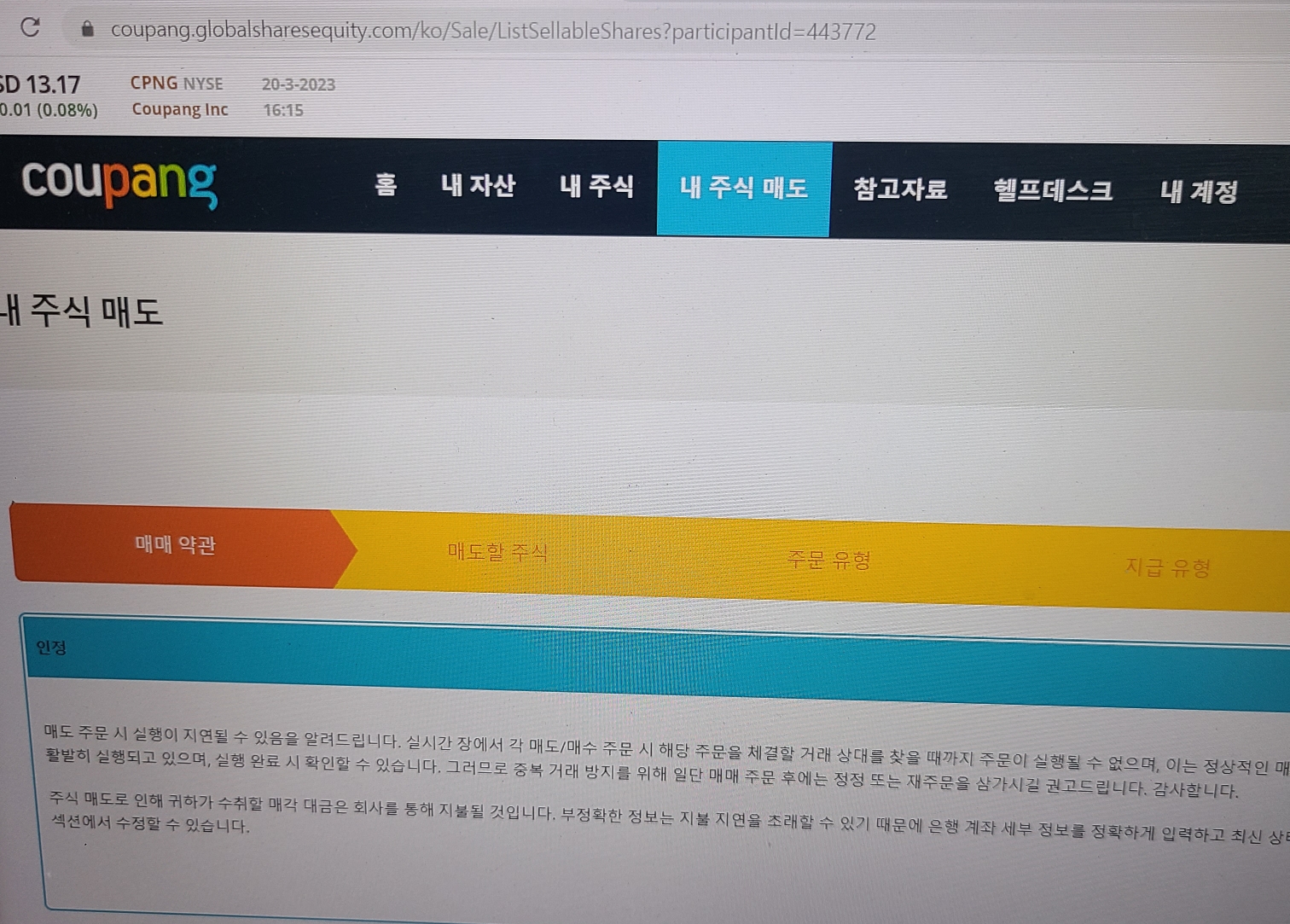The height and width of the screenshot is (924, 1290).
Task: Click the paragraph starting 주식 매도로 인해
Action: [x=670, y=817]
